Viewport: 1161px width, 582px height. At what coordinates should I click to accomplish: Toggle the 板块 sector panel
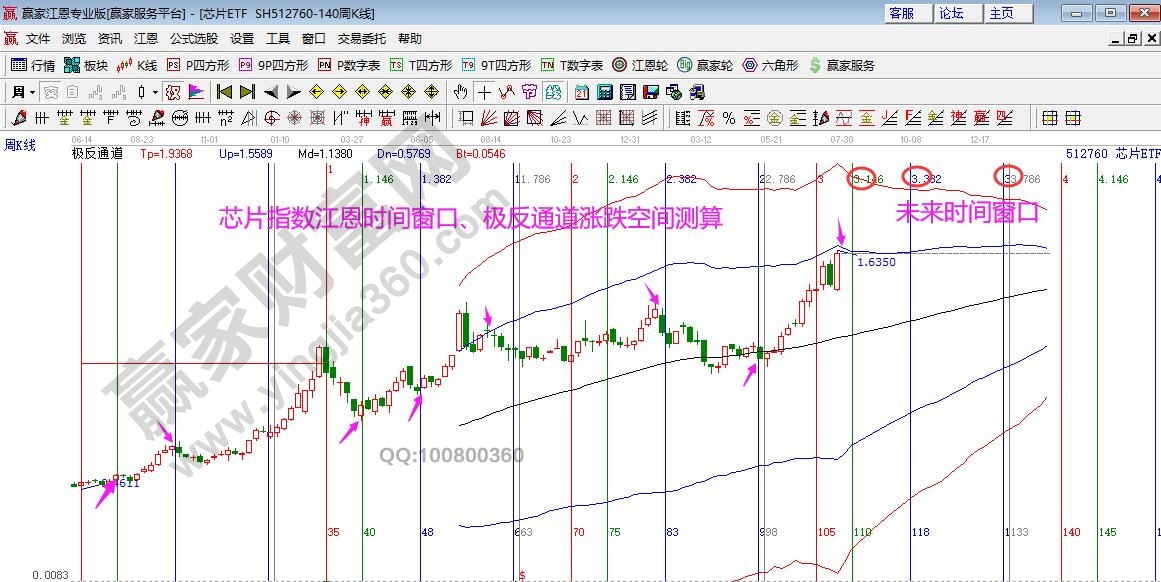click(x=85, y=65)
